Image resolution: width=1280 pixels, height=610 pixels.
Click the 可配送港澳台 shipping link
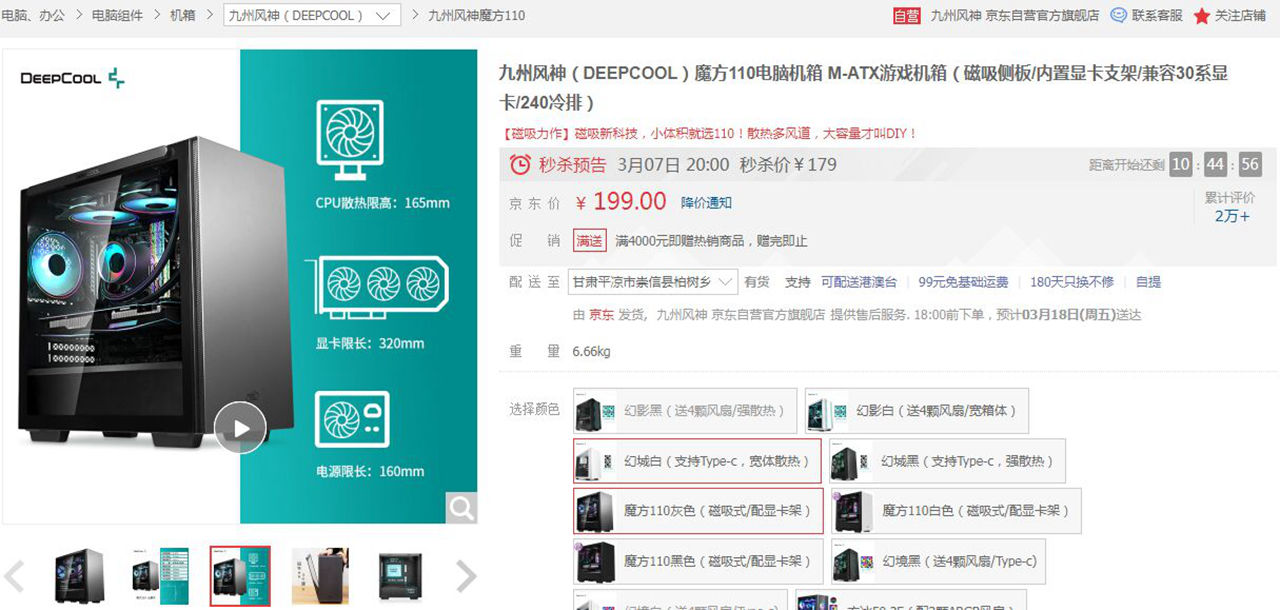pyautogui.click(x=857, y=282)
